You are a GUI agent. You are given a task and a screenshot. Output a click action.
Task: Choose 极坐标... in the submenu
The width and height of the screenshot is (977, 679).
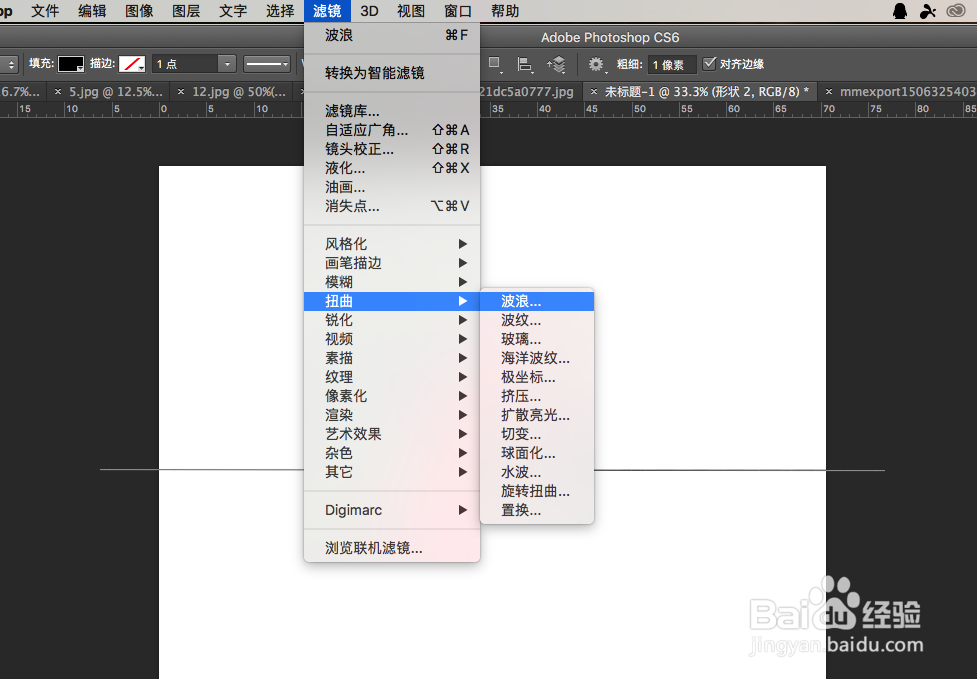pos(537,377)
